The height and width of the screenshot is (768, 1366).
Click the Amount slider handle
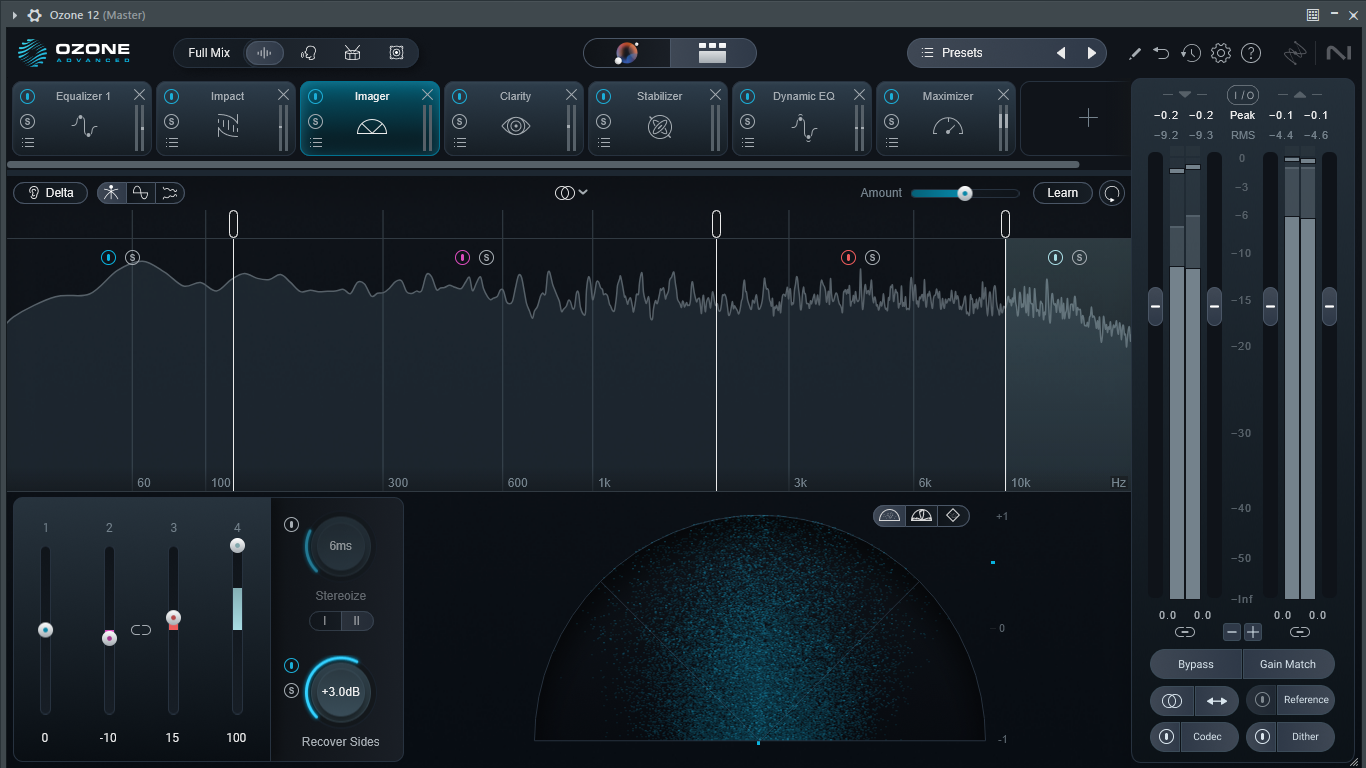pyautogui.click(x=964, y=193)
